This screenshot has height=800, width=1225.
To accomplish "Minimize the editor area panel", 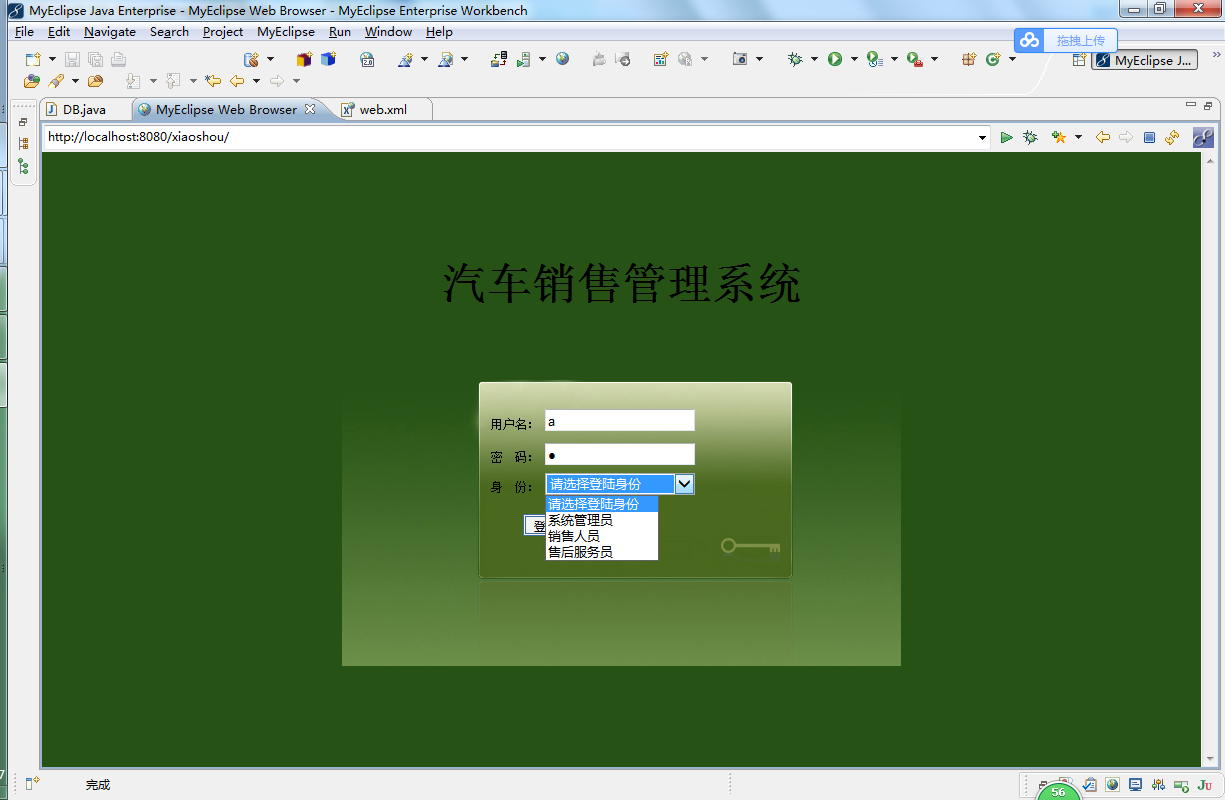I will point(1190,105).
